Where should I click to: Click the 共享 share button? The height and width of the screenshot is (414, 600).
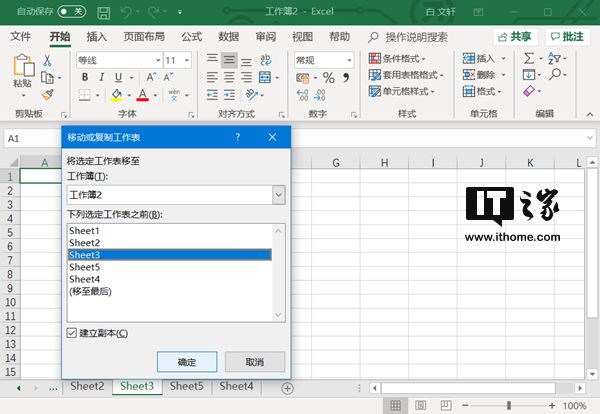point(515,37)
